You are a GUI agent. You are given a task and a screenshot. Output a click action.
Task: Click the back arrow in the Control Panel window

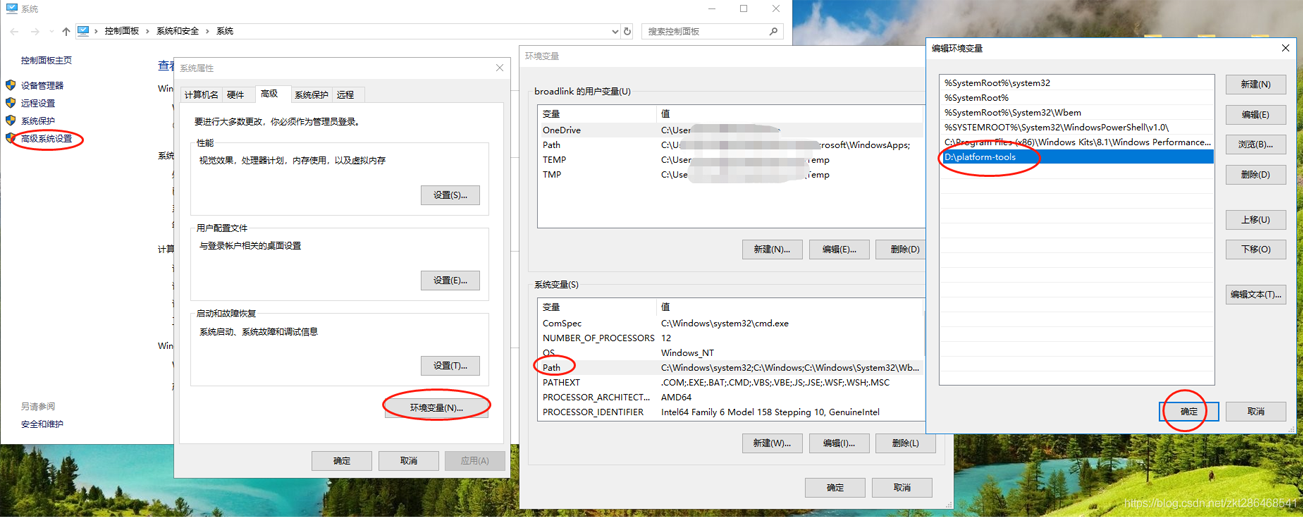[x=14, y=32]
